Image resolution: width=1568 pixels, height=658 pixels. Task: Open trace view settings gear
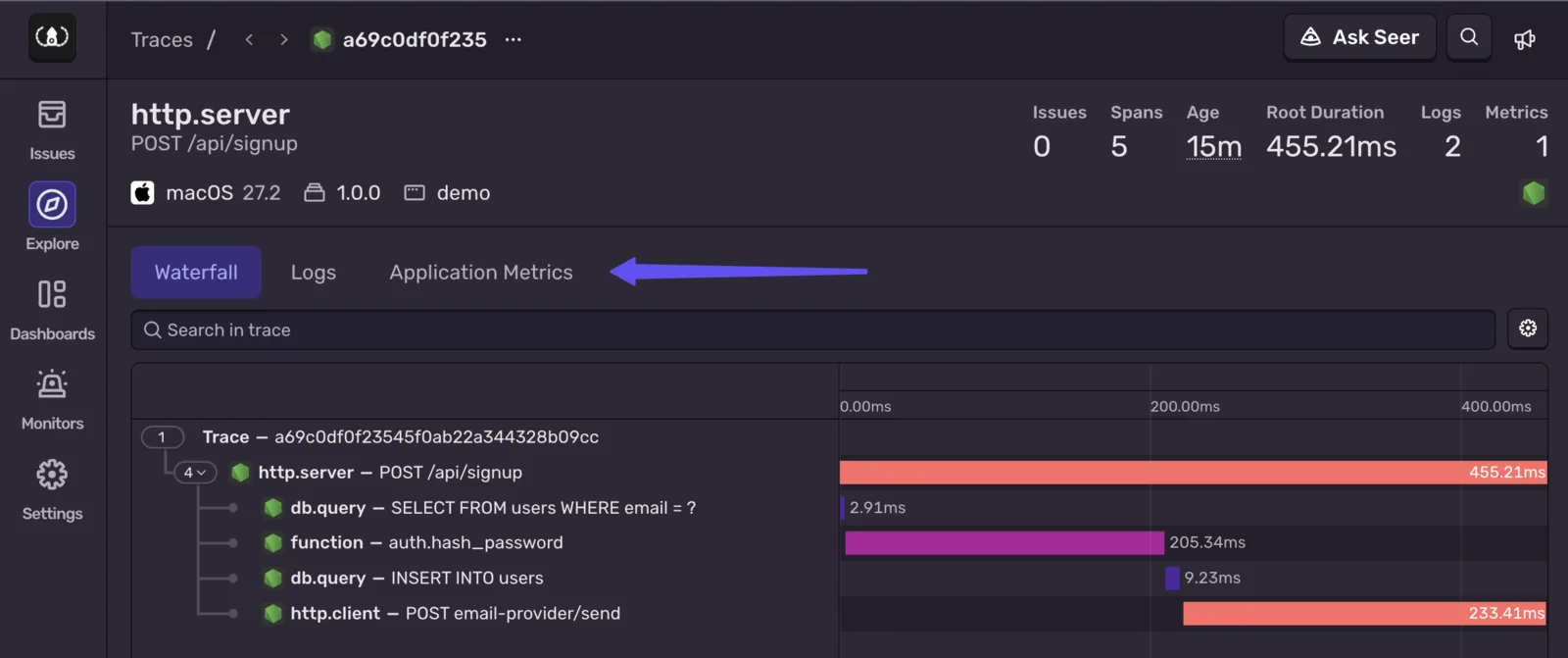[1528, 329]
